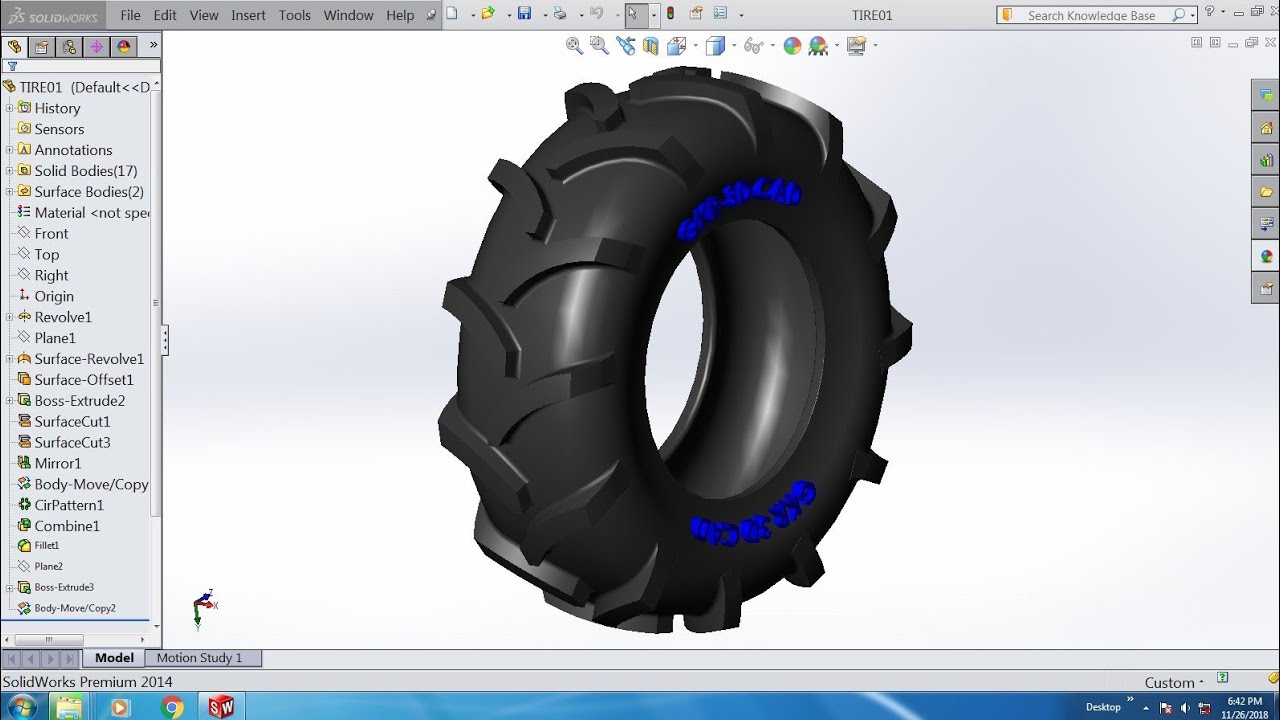Viewport: 1280px width, 720px height.
Task: Open the Edit menu
Action: point(165,15)
